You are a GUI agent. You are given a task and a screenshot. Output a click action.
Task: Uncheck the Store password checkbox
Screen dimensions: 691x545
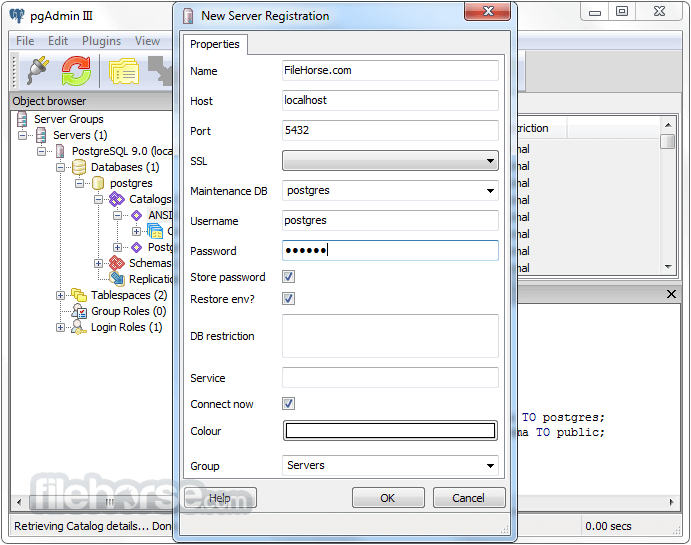pos(288,277)
